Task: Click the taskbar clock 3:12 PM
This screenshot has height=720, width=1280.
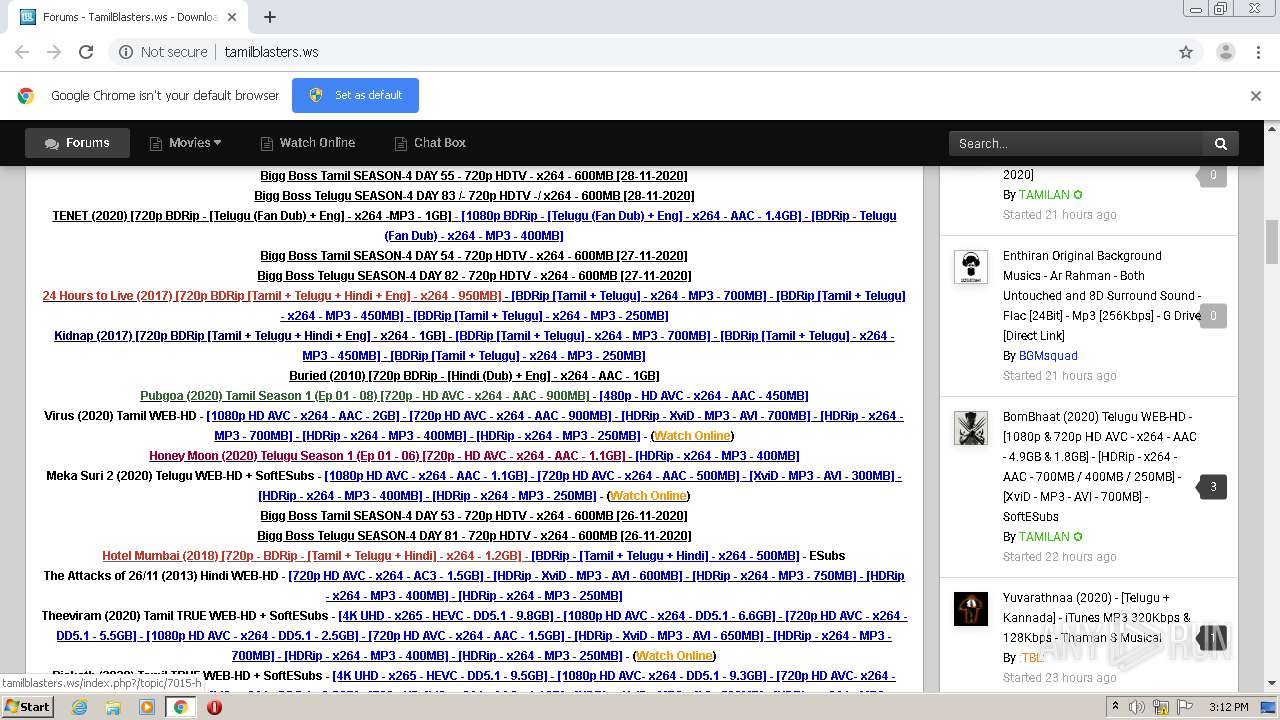Action: [x=1228, y=707]
